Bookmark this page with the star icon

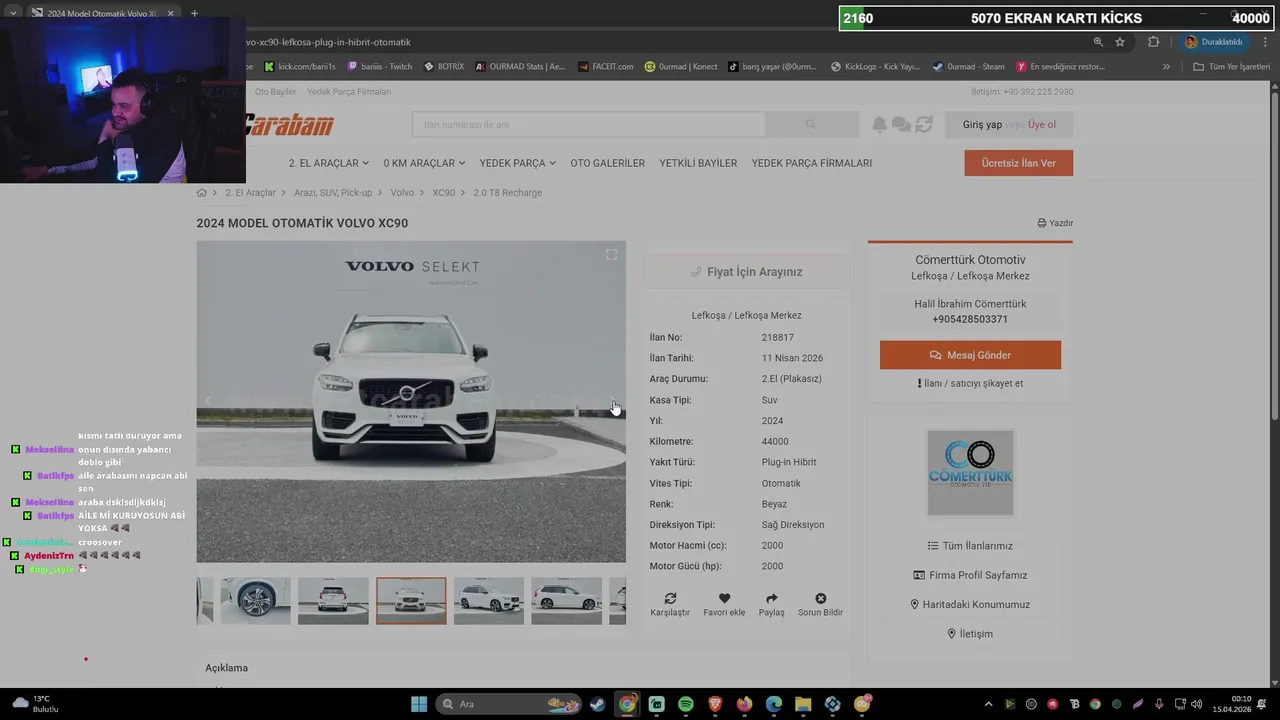[x=1120, y=42]
